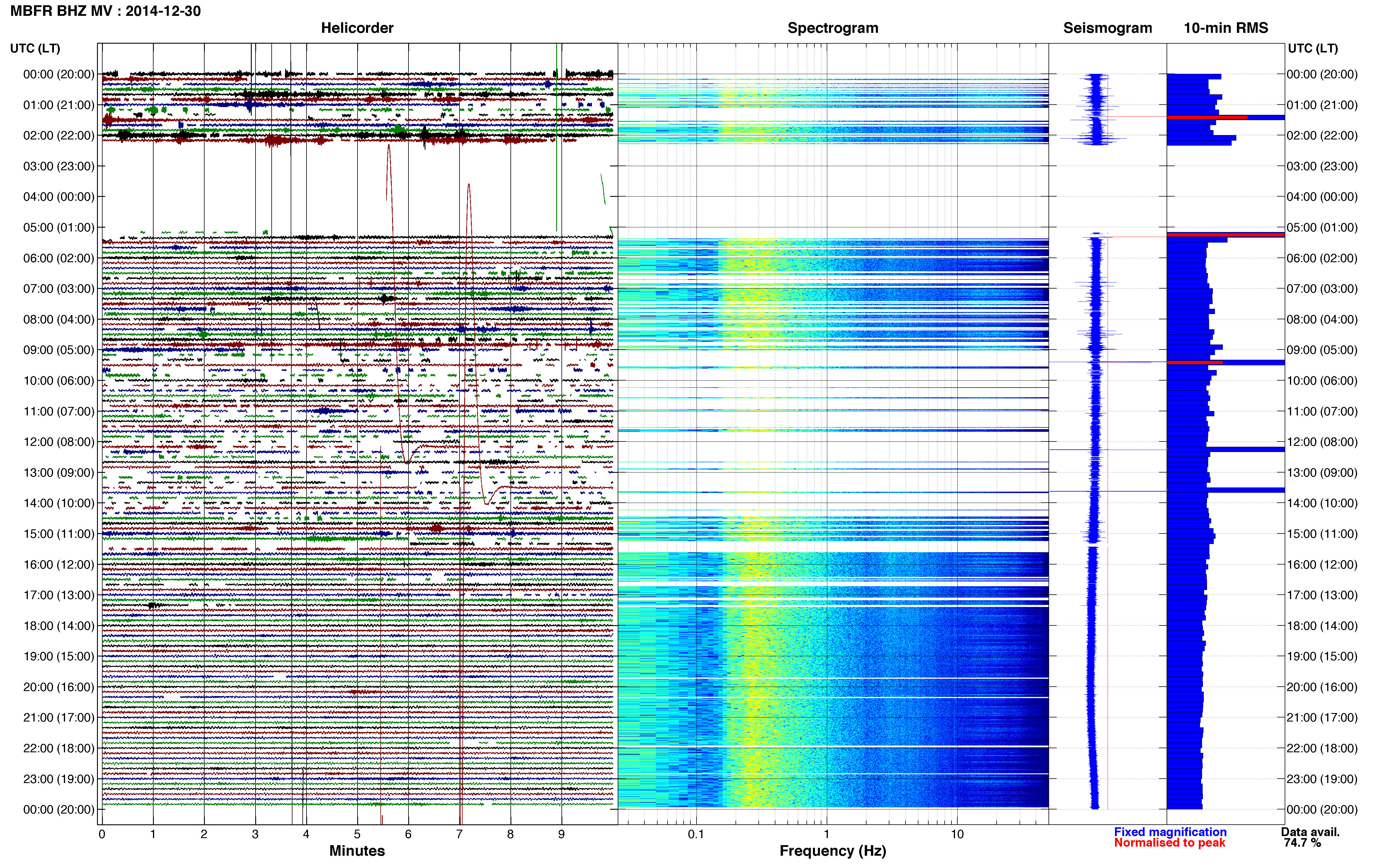This screenshot has width=1389, height=868.
Task: Click the '9' tick on the Minutes axis
Action: 561,834
